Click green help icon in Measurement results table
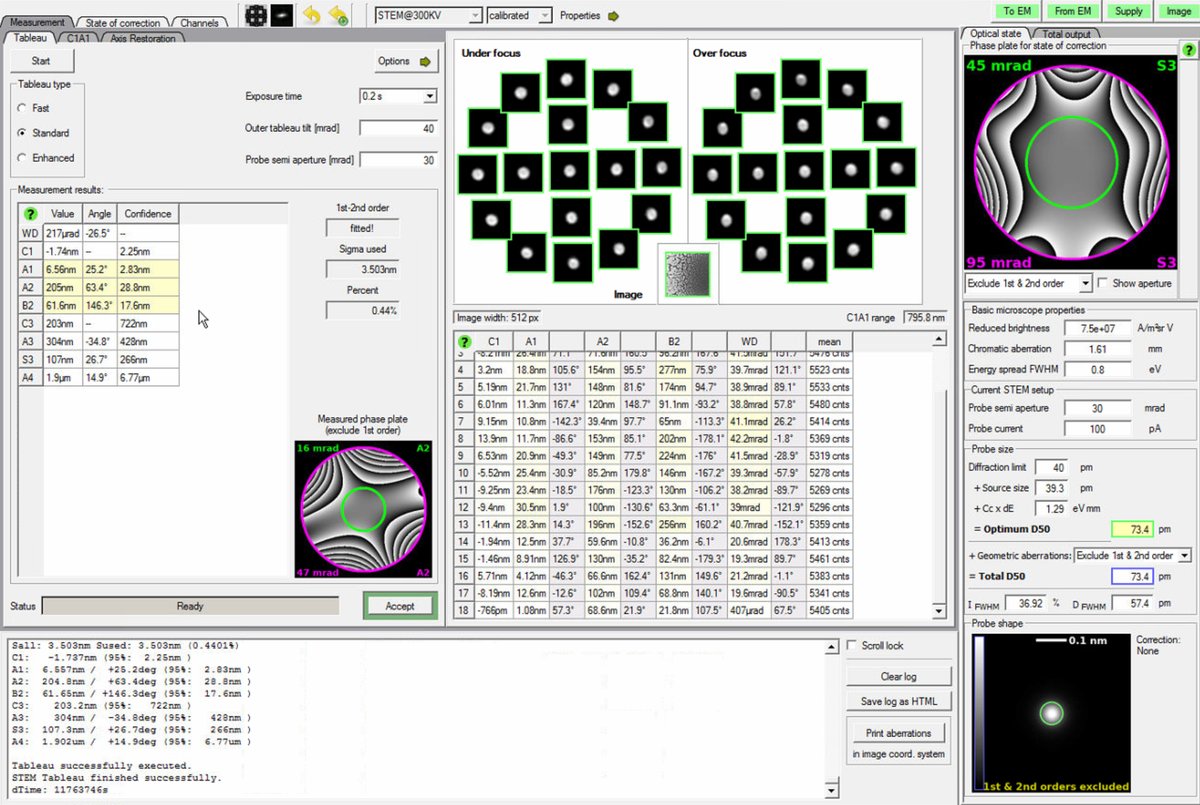 tap(31, 213)
